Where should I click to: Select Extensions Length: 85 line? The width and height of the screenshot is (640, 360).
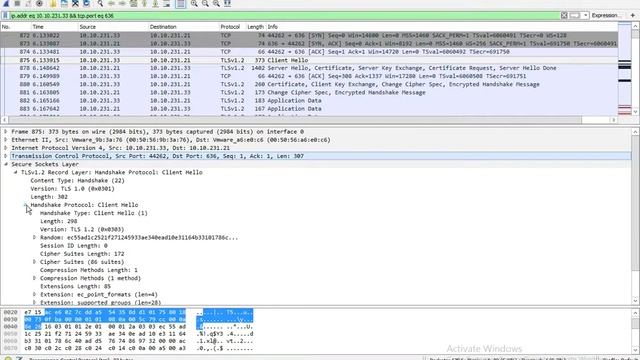point(75,286)
